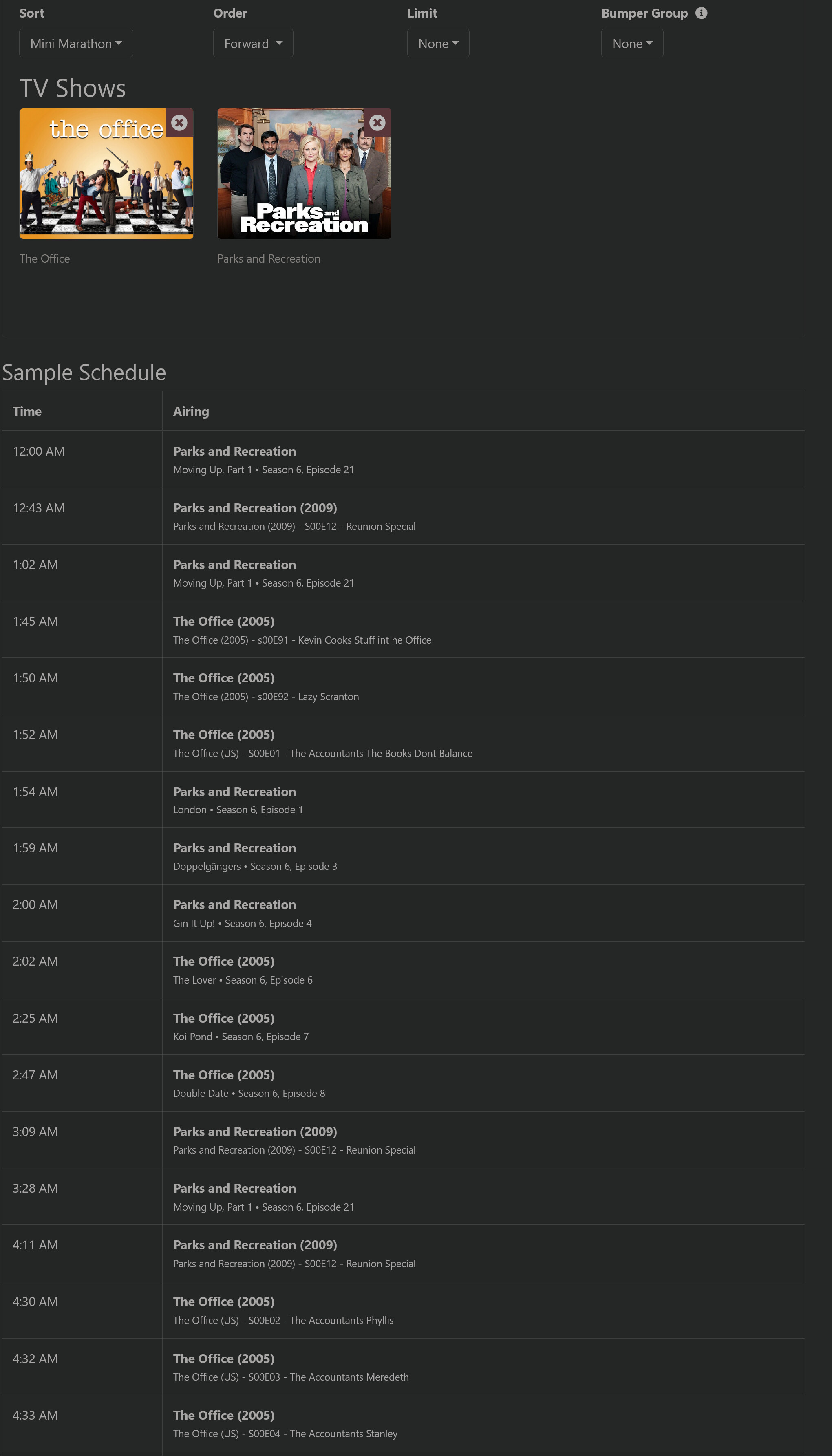Select the Gin It Up! airing row
This screenshot has width=832, height=1456.
(x=404, y=913)
